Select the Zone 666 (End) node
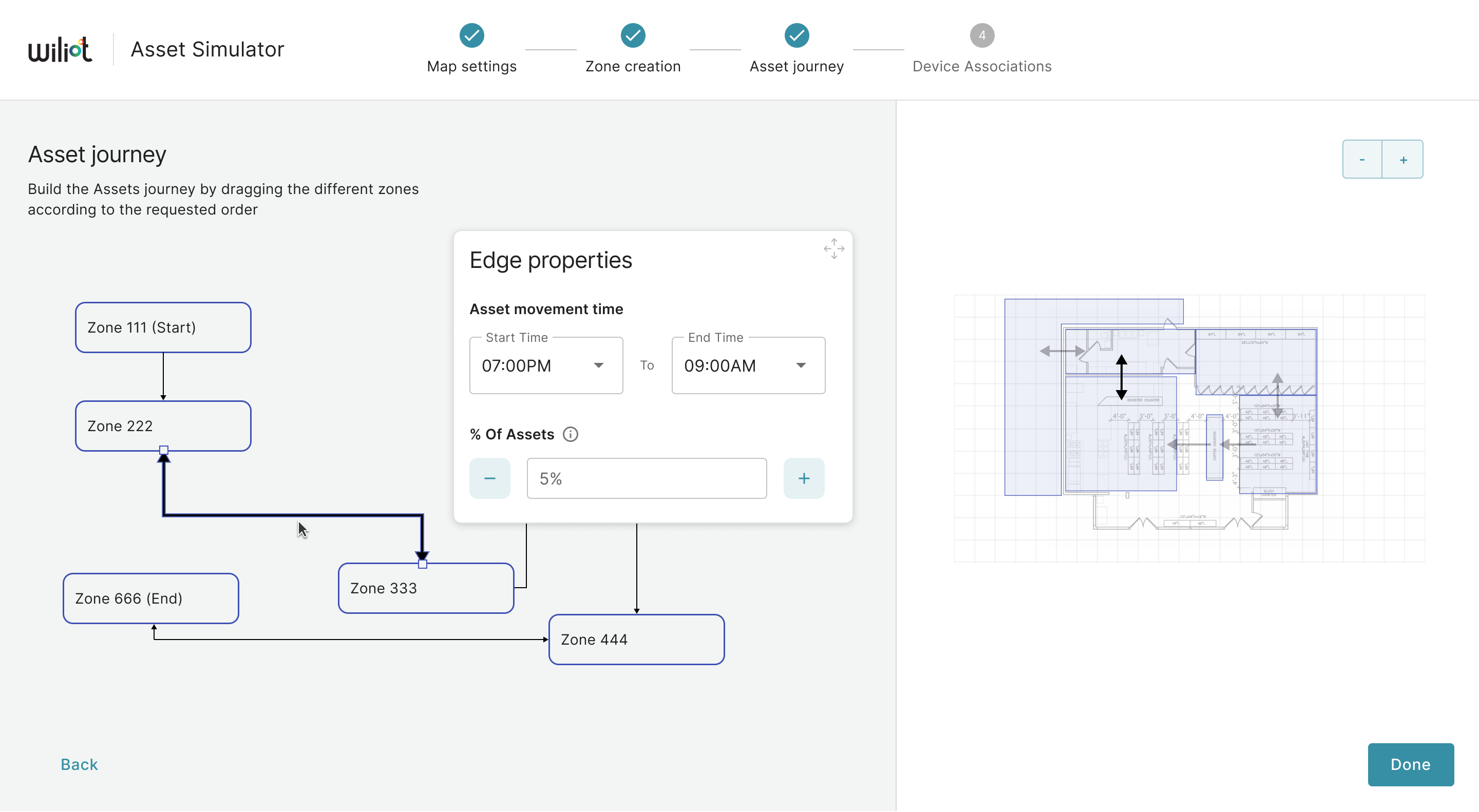Screen dimensions: 1479x812 [150, 598]
